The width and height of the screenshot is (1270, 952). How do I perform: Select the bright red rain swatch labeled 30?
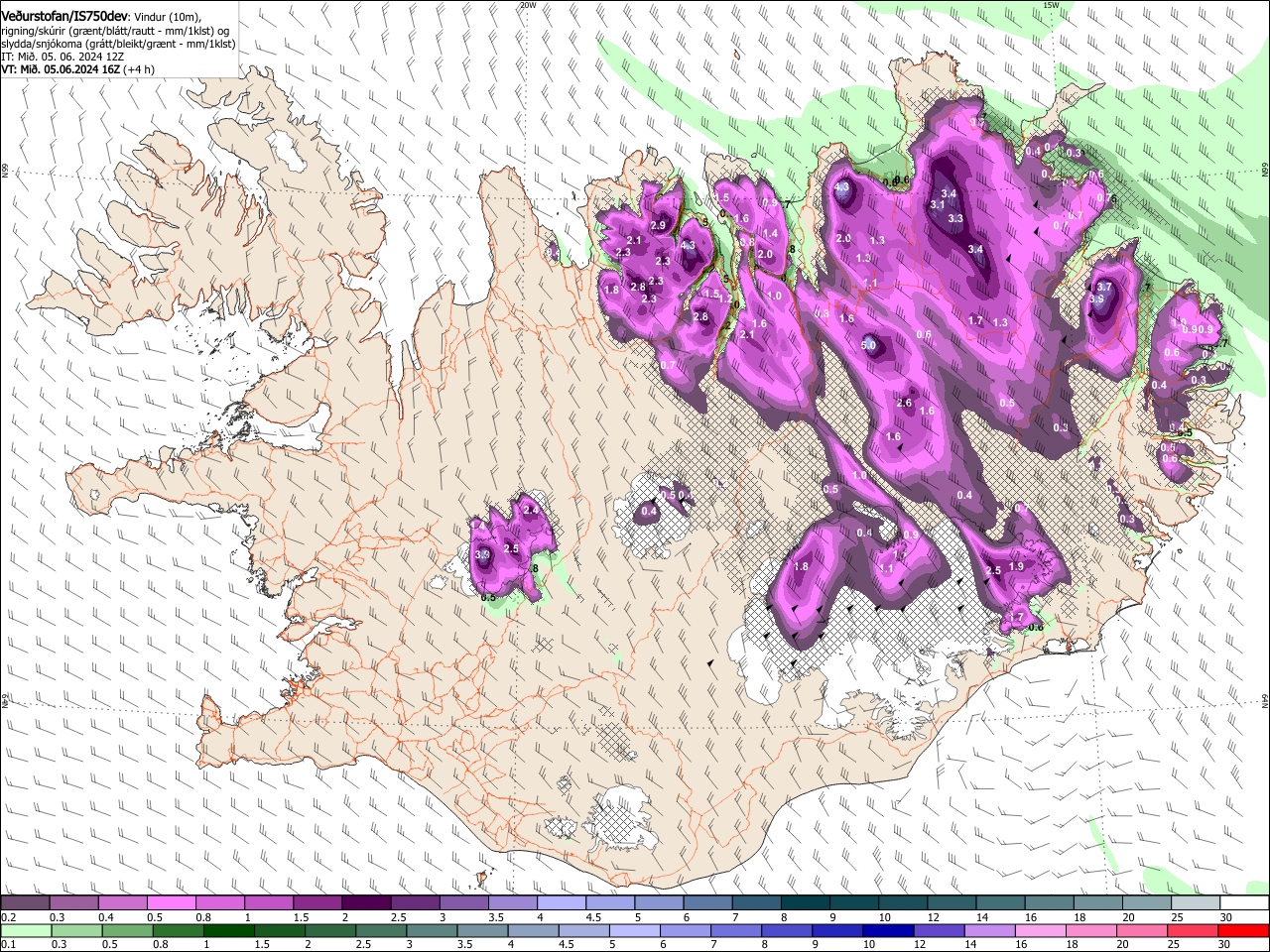pos(1243,930)
